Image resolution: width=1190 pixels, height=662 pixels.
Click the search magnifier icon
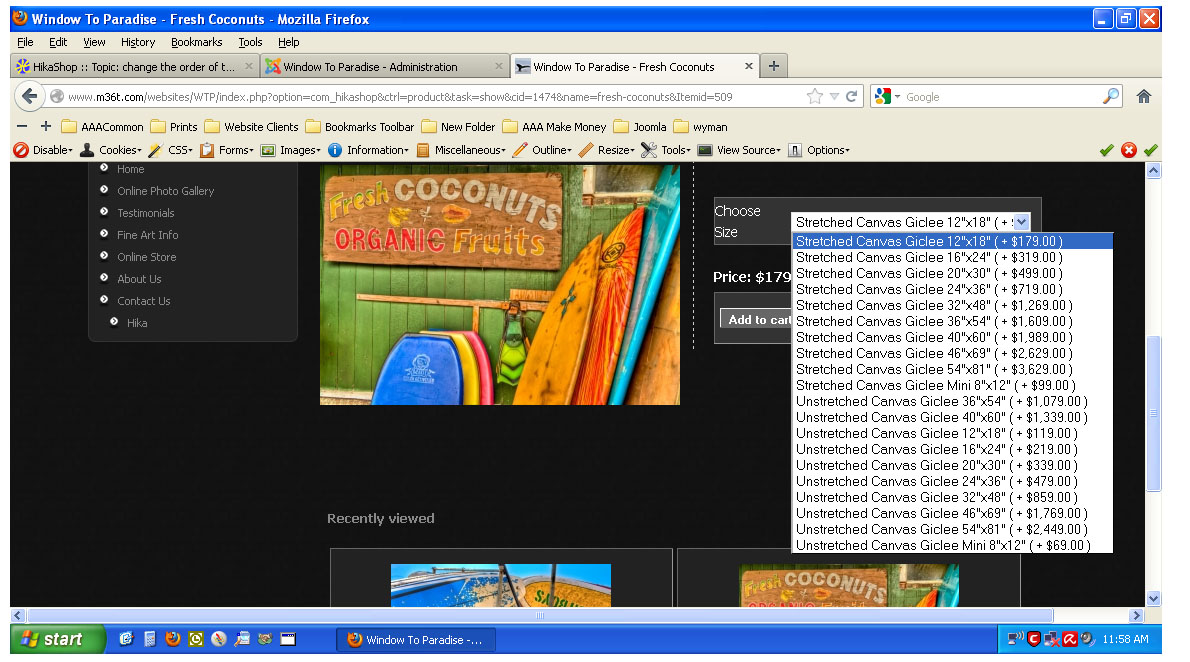click(1111, 97)
